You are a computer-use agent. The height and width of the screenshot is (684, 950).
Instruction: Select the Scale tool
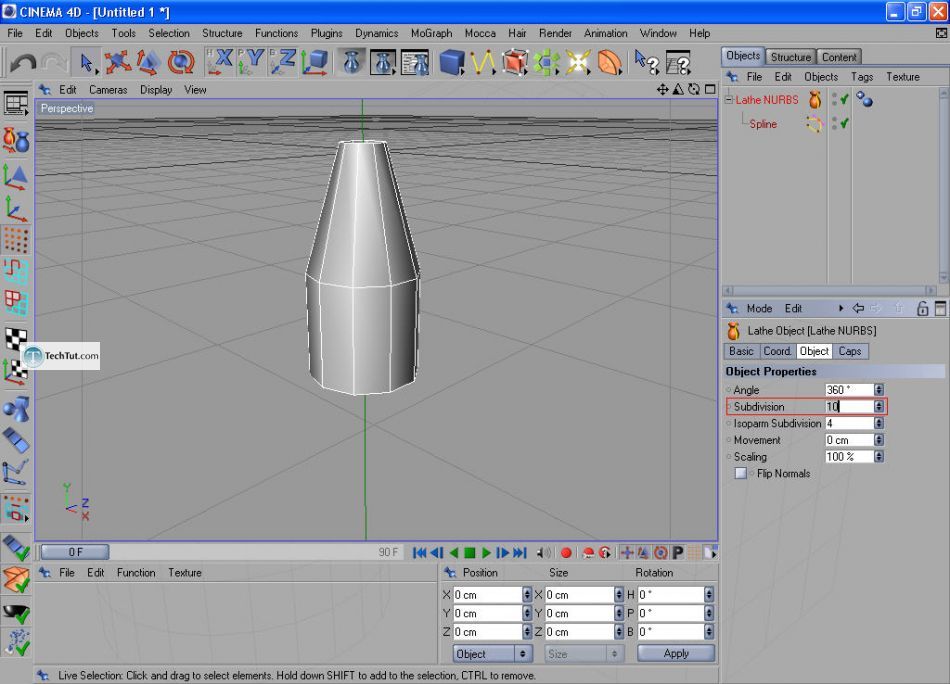pos(148,62)
